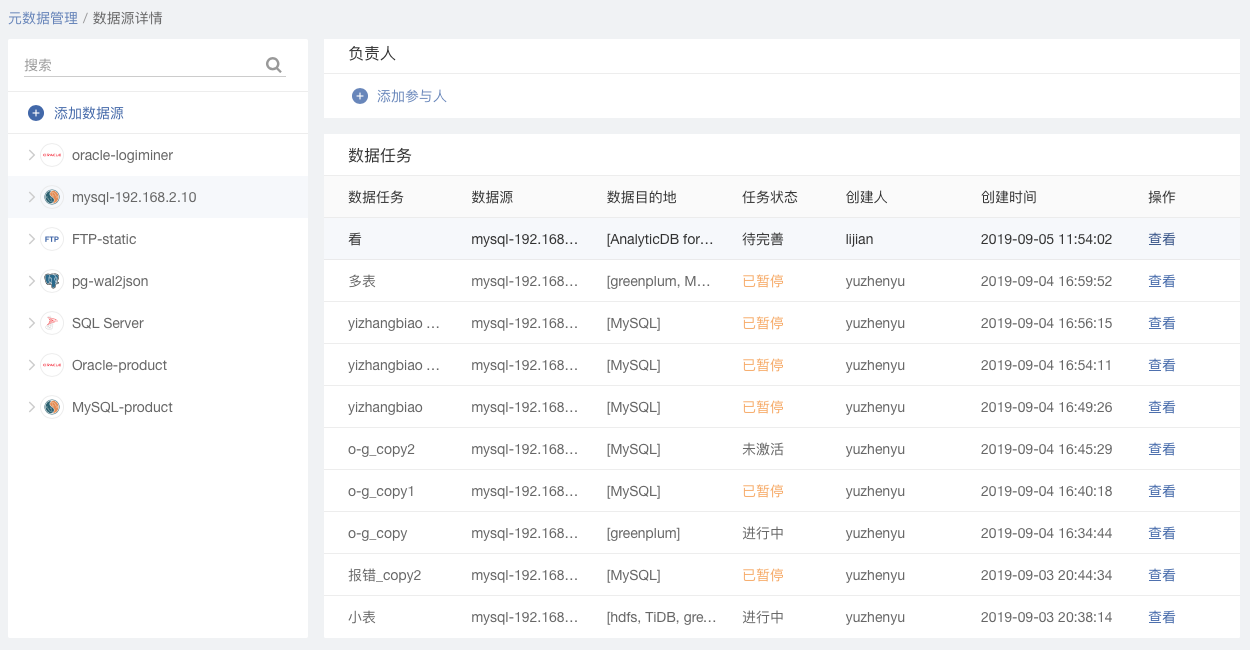This screenshot has height=650, width=1250.
Task: Click the FTP-static FTP icon
Action: 52,239
